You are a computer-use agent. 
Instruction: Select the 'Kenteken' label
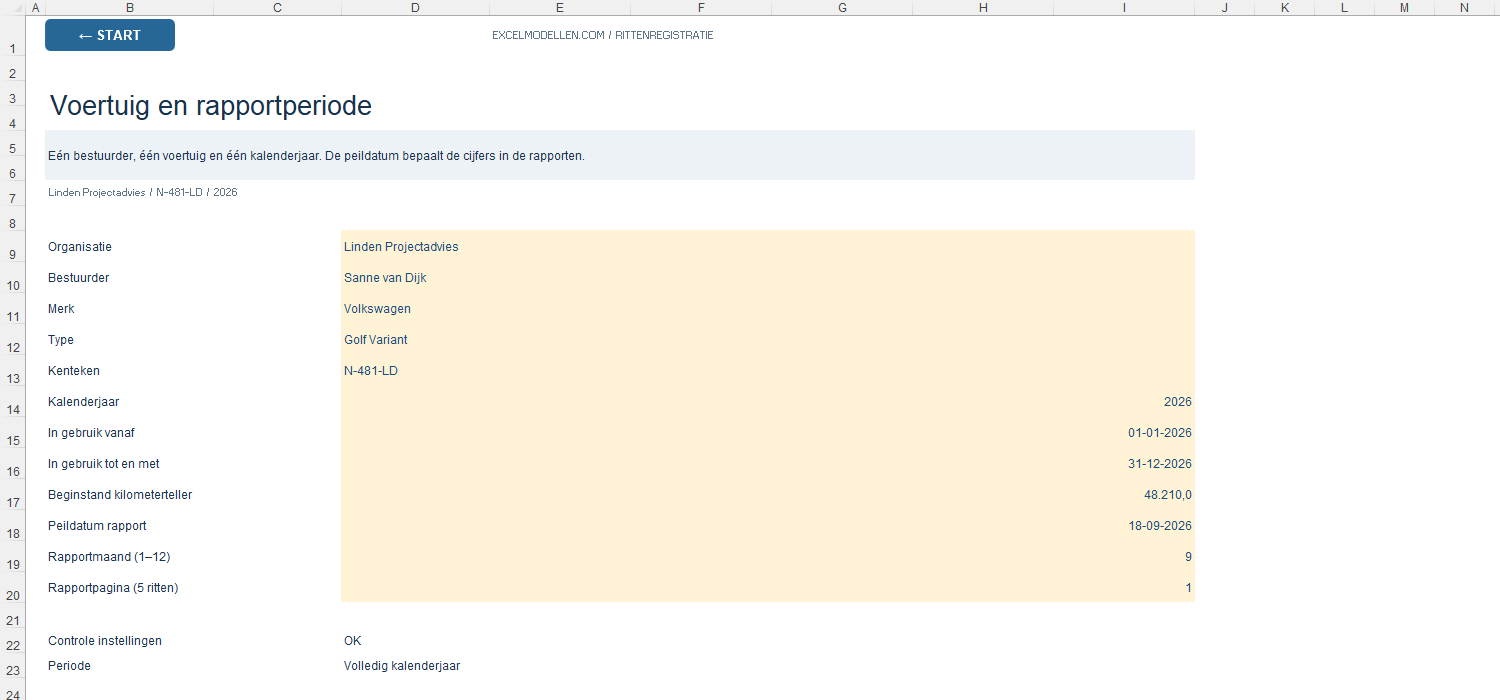(x=74, y=371)
